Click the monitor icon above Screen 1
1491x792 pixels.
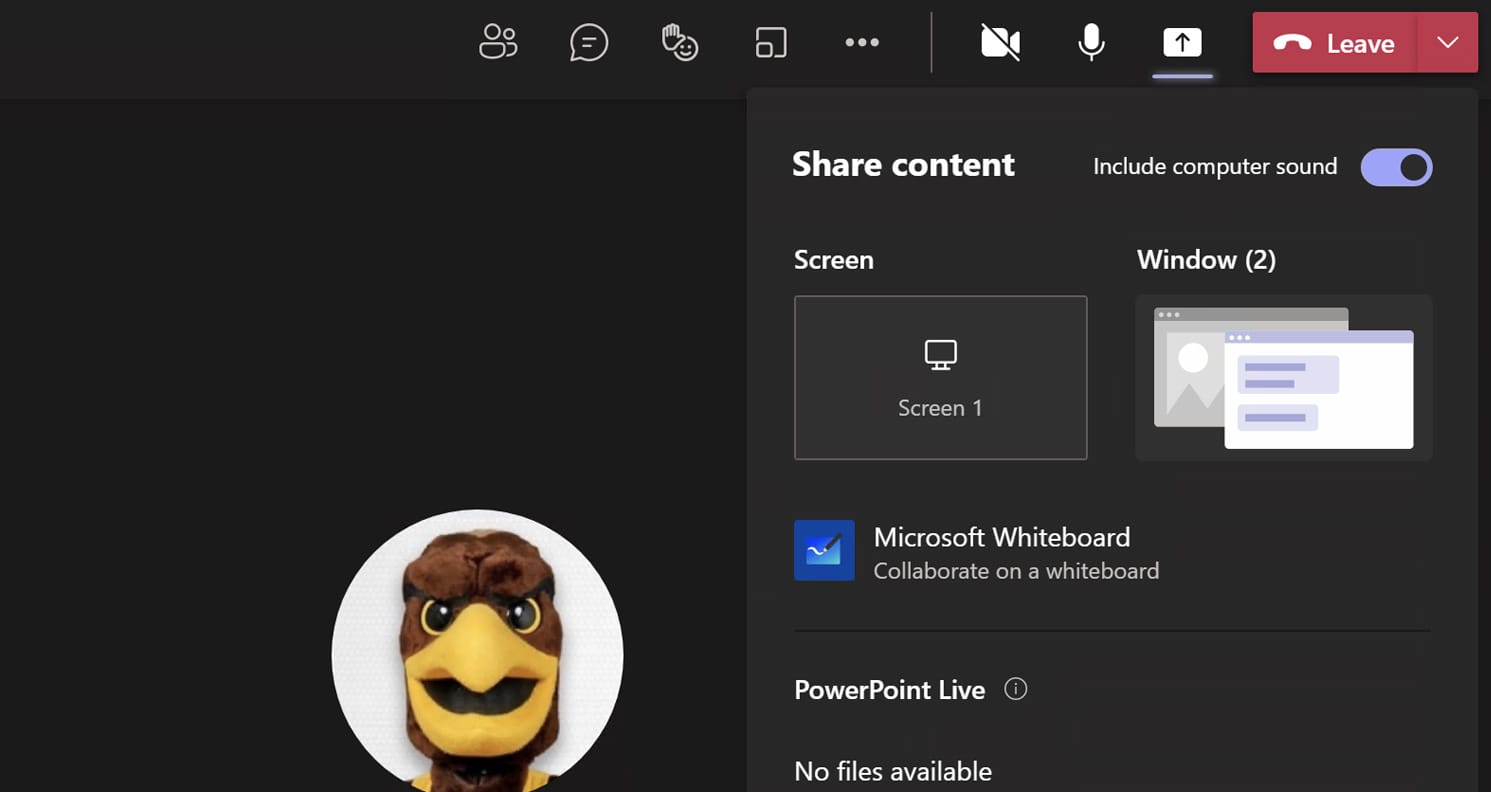pyautogui.click(x=940, y=354)
